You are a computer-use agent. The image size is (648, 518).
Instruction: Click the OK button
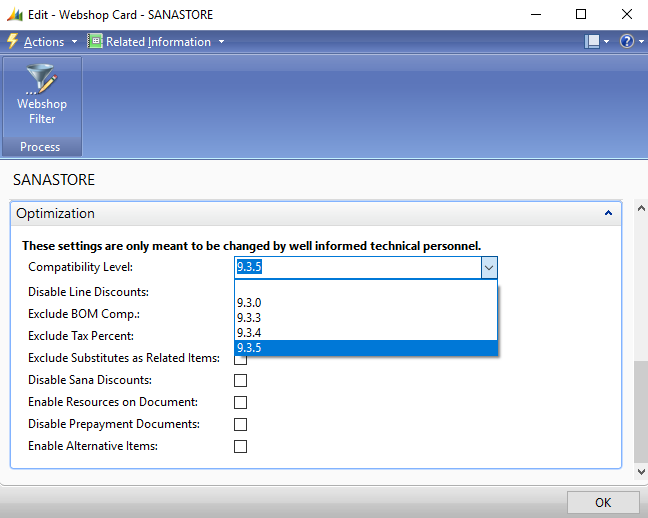pos(603,502)
